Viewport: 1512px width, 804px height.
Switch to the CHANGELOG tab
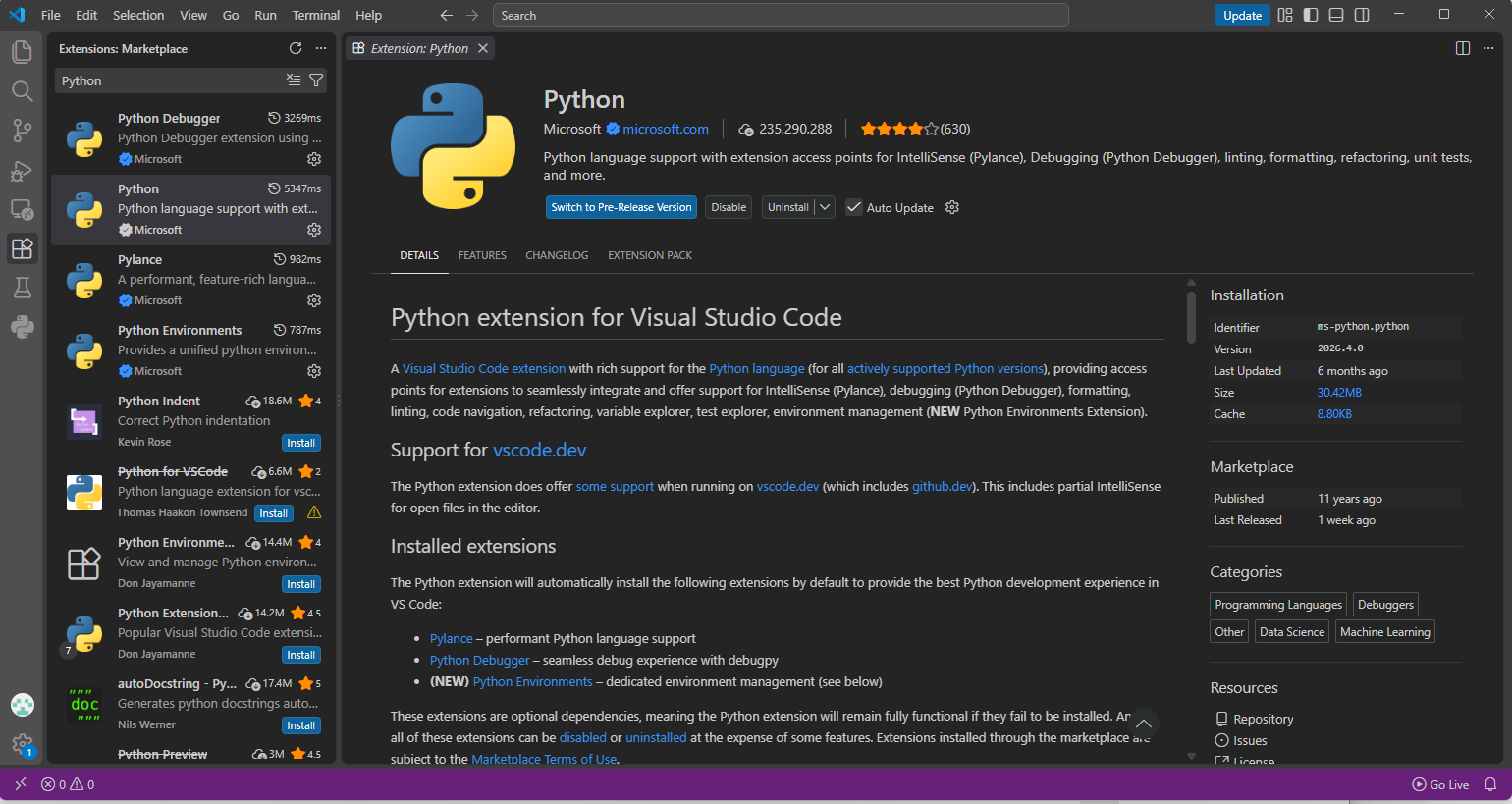coord(557,255)
